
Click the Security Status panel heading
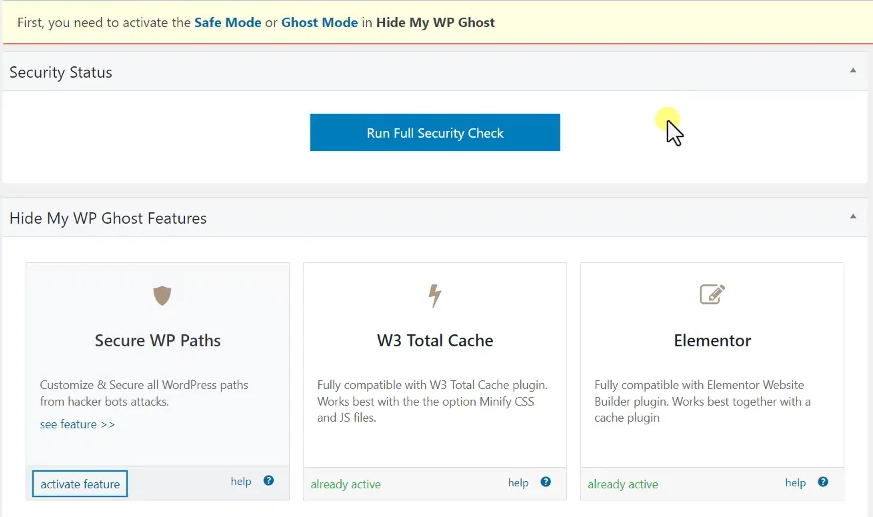[x=61, y=72]
